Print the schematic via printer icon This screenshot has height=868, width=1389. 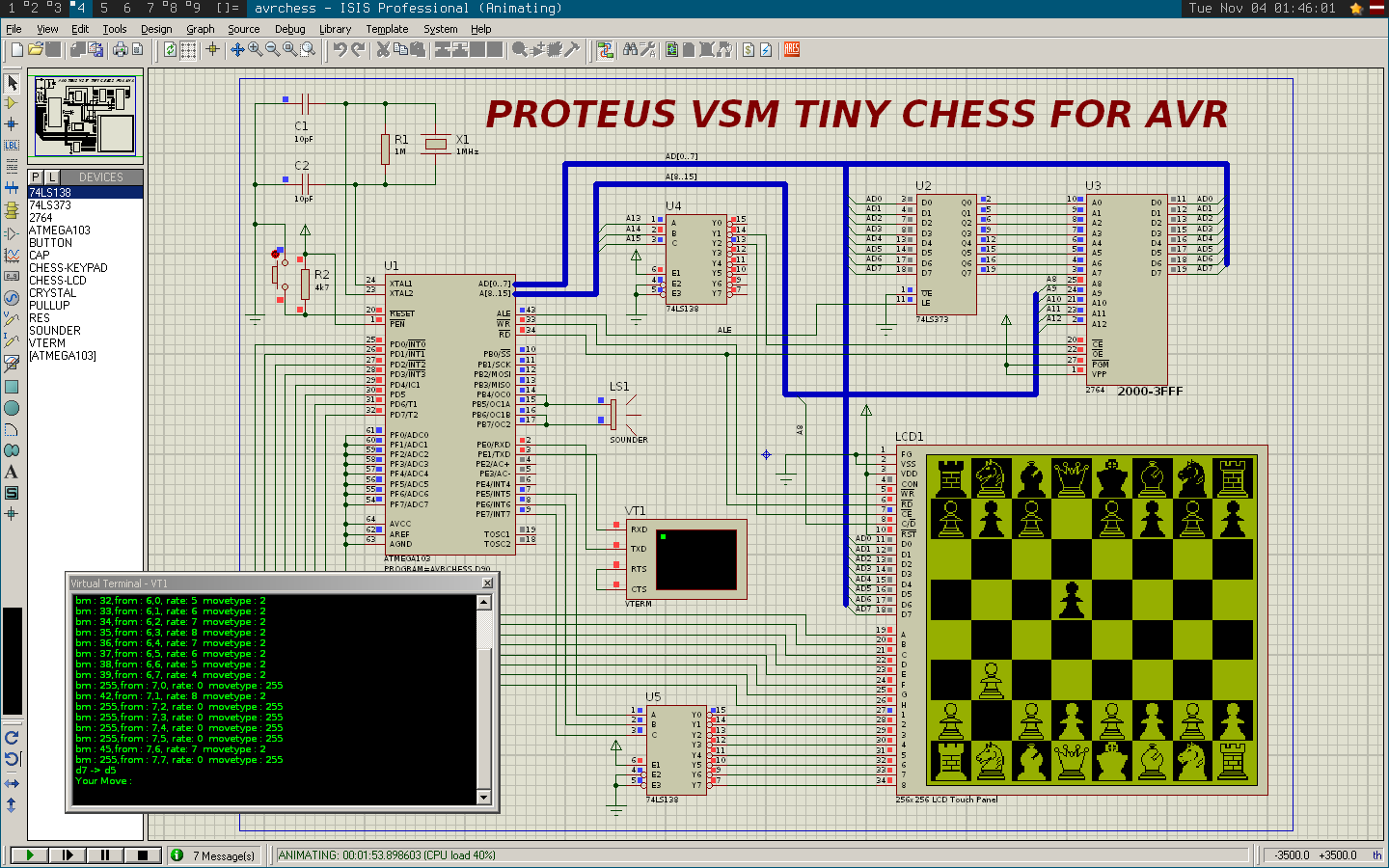pyautogui.click(x=121, y=49)
